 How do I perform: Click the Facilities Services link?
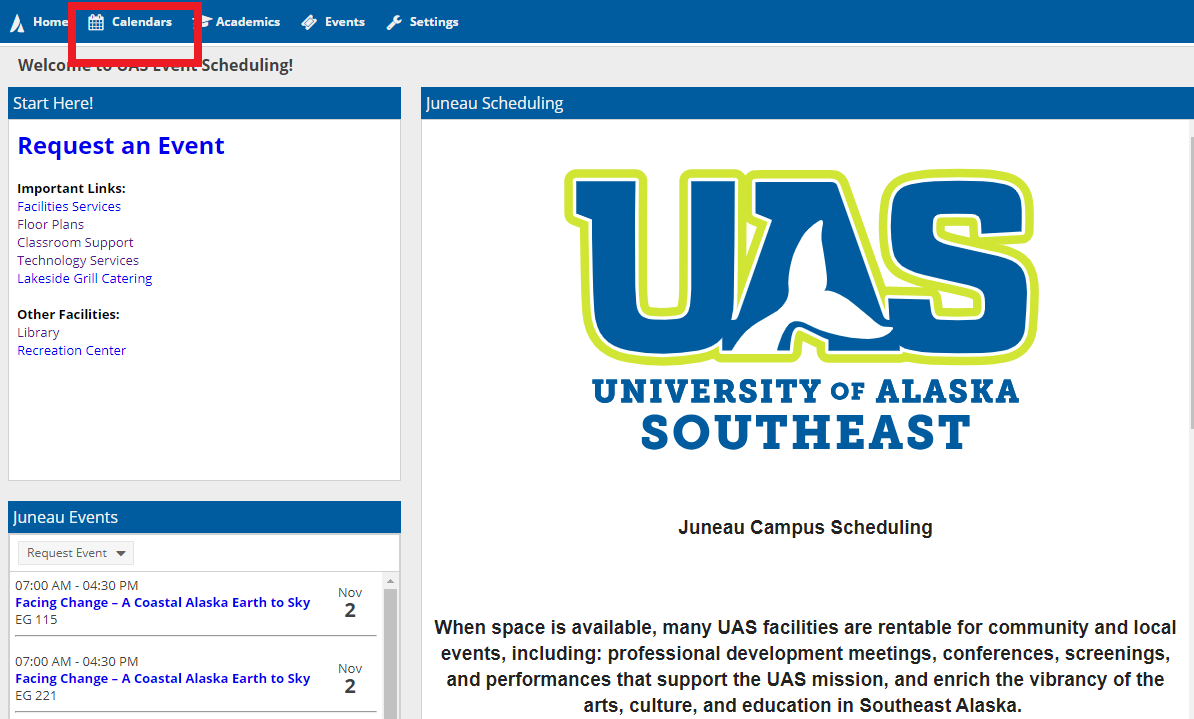69,206
